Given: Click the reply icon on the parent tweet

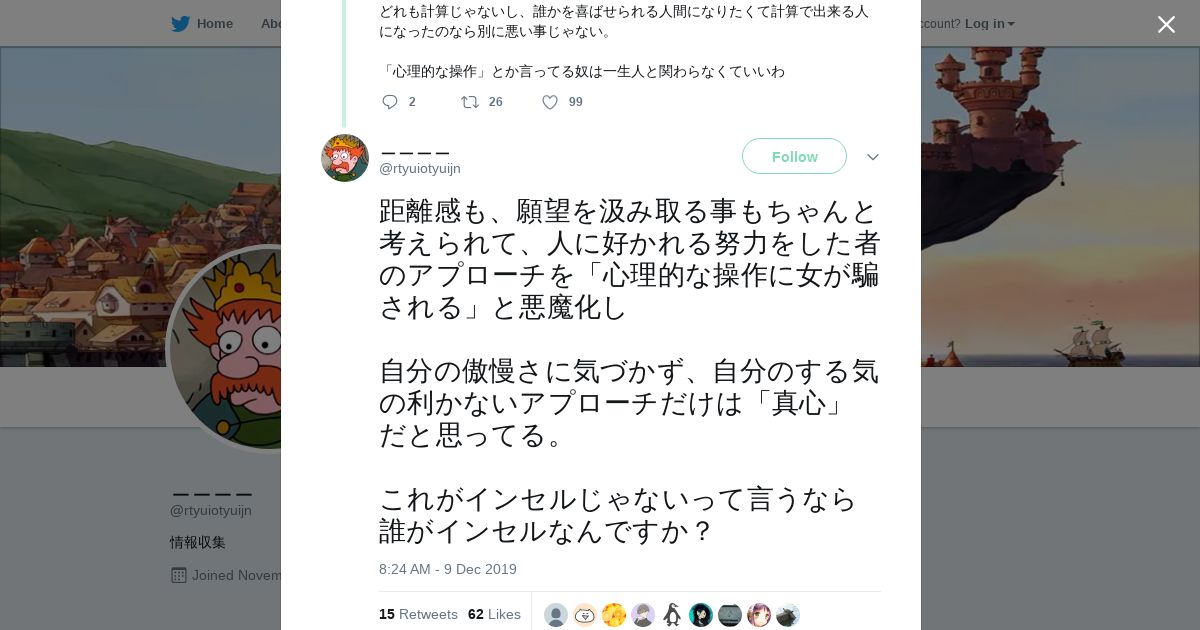Looking at the screenshot, I should click(390, 102).
